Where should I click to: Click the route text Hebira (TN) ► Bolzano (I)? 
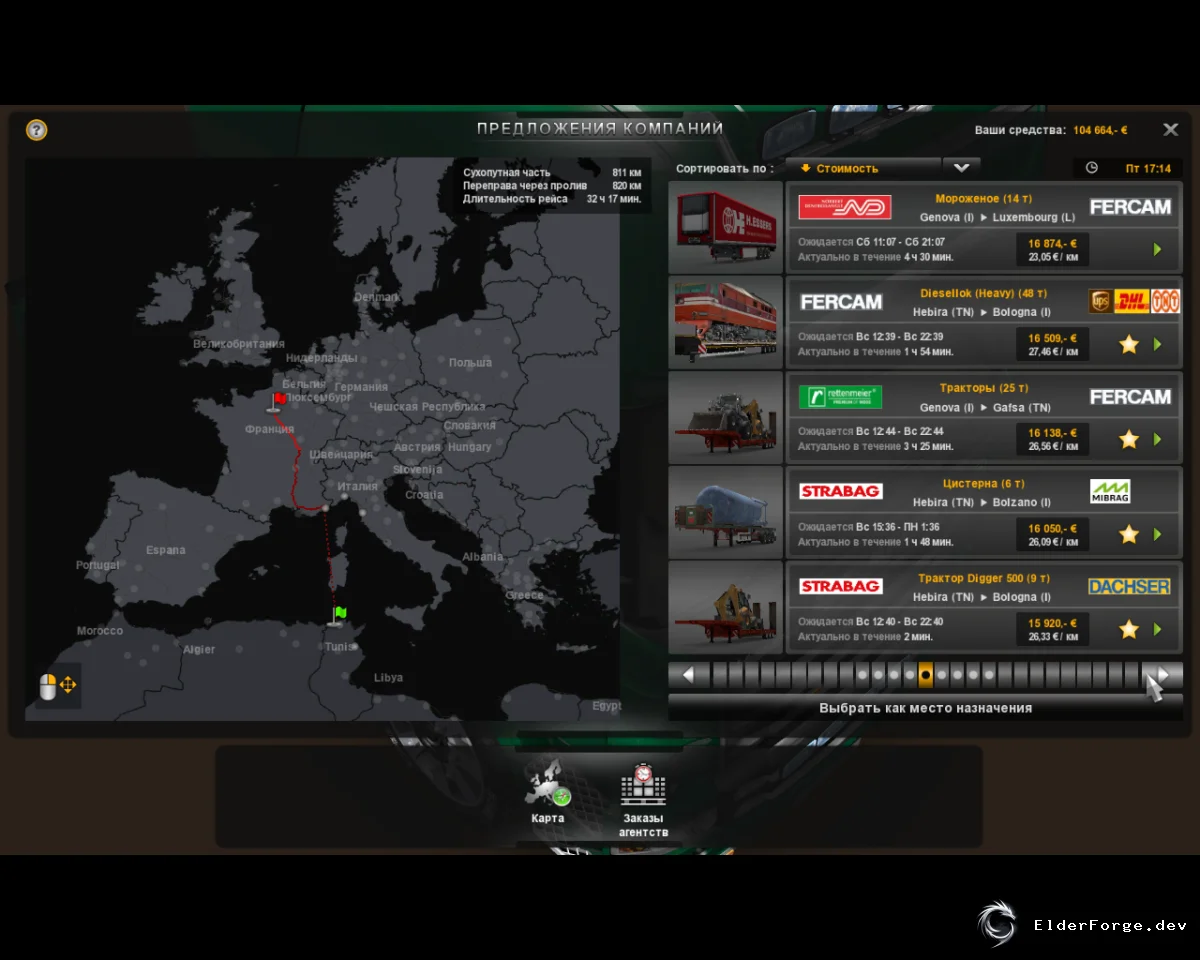[982, 502]
